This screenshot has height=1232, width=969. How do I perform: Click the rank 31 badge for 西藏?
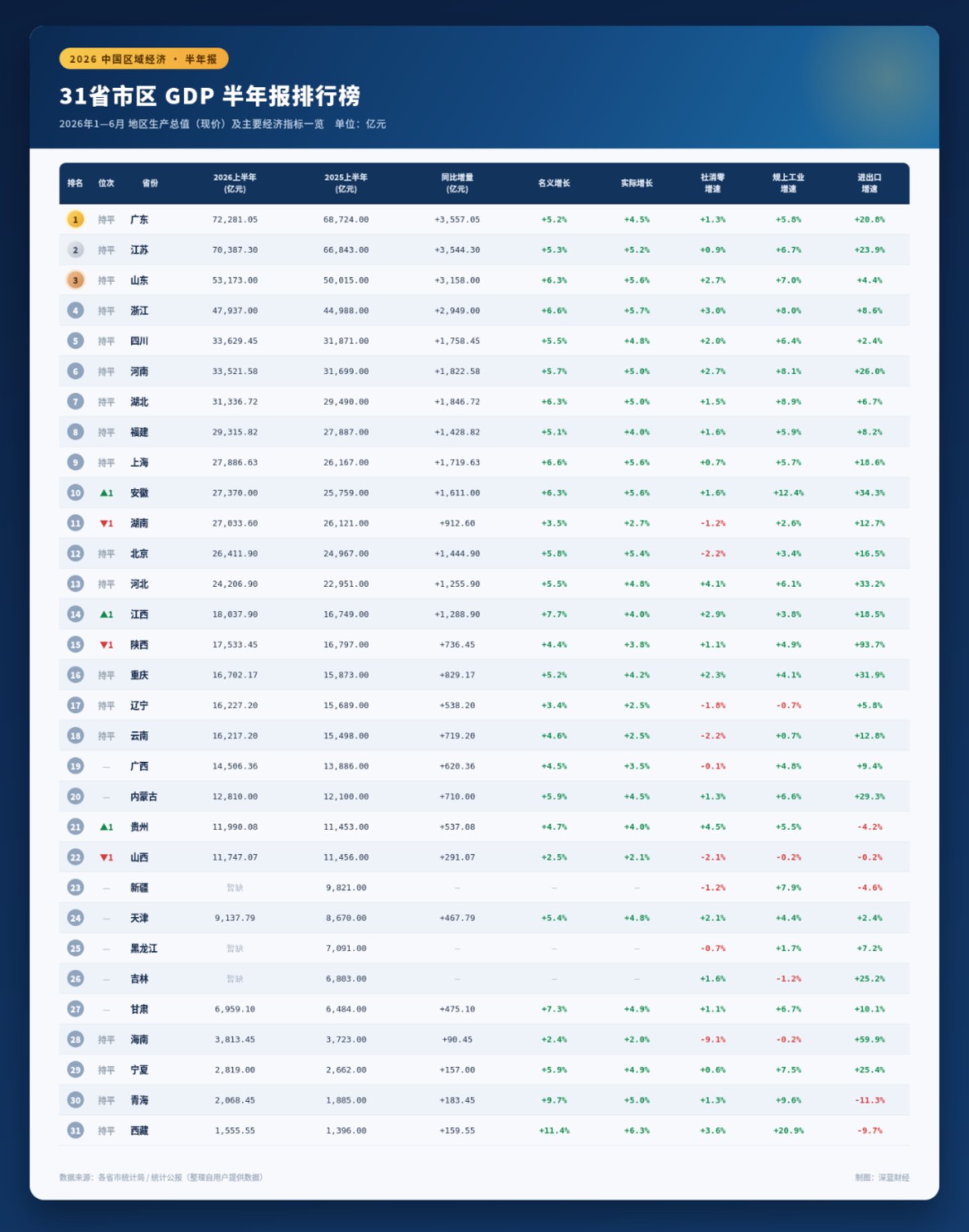(75, 1130)
